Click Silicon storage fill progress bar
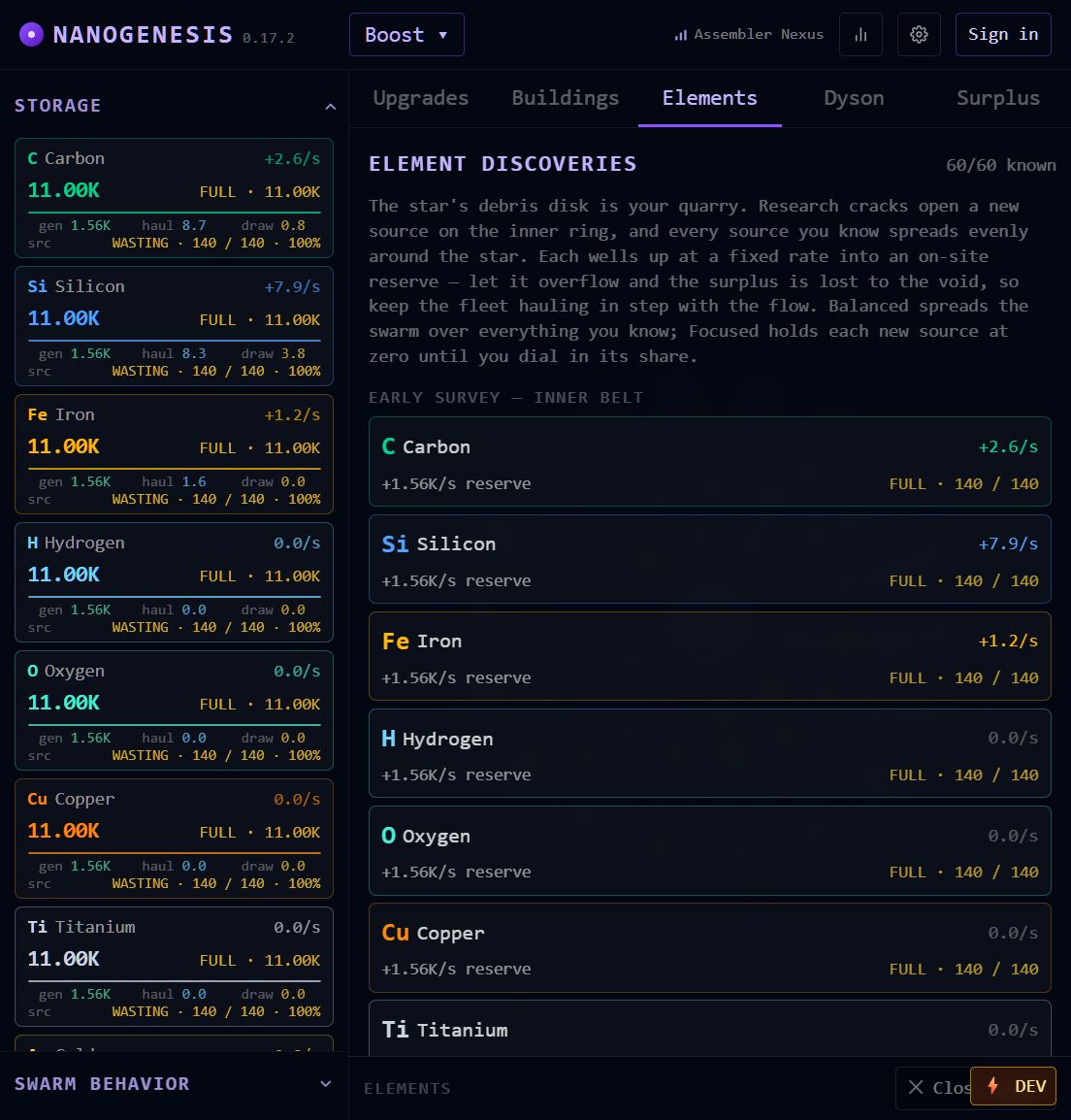The width and height of the screenshot is (1071, 1120). [x=175, y=340]
